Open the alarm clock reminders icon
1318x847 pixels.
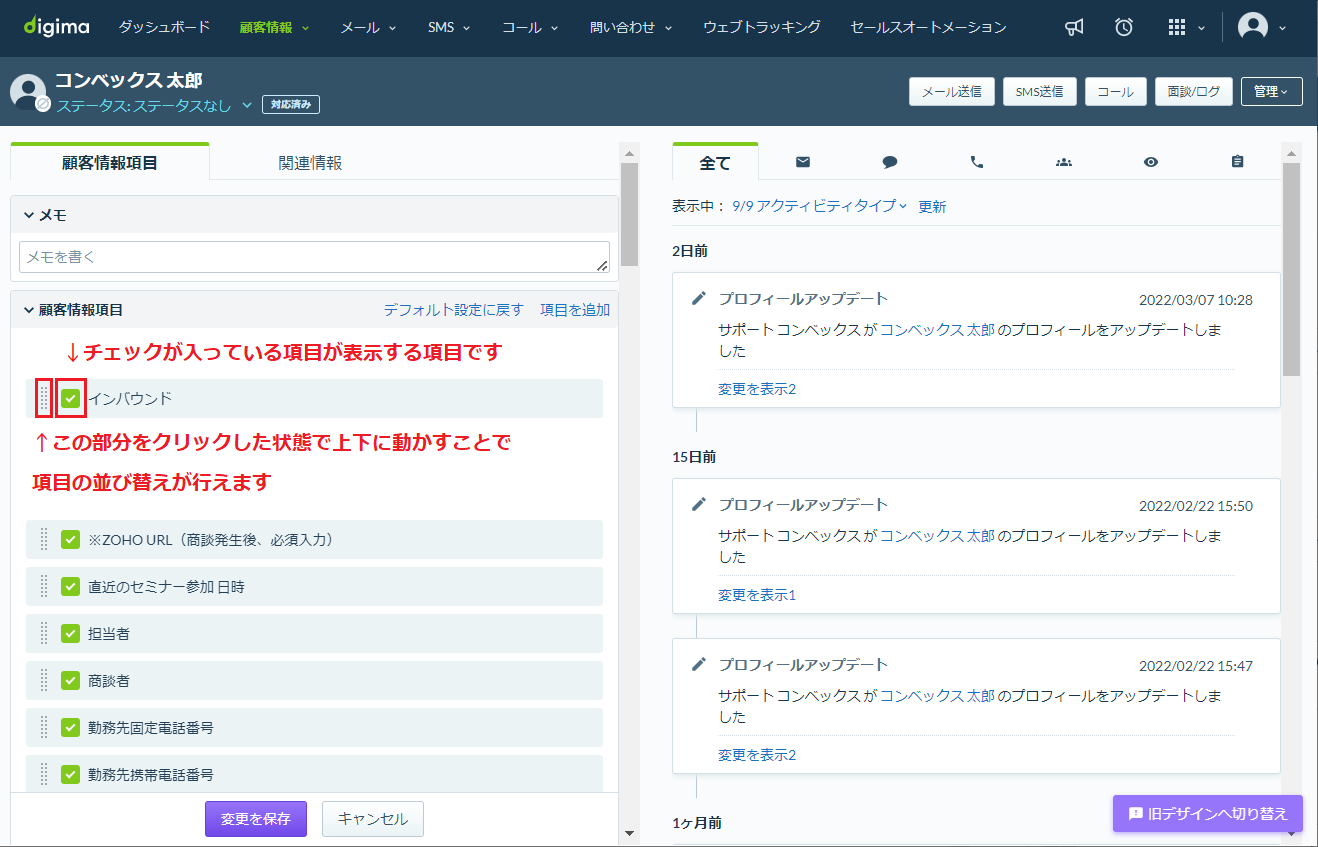(1124, 28)
